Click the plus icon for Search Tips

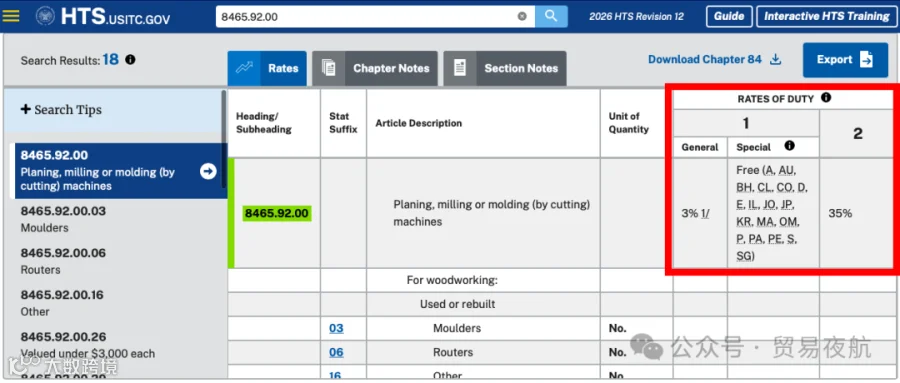(25, 109)
